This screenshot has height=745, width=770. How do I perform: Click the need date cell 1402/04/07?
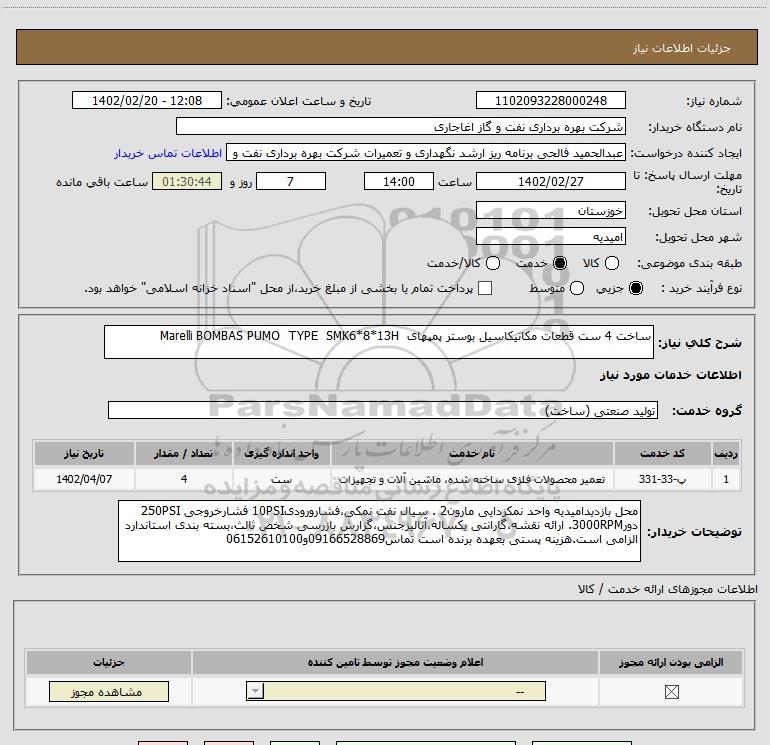point(84,479)
